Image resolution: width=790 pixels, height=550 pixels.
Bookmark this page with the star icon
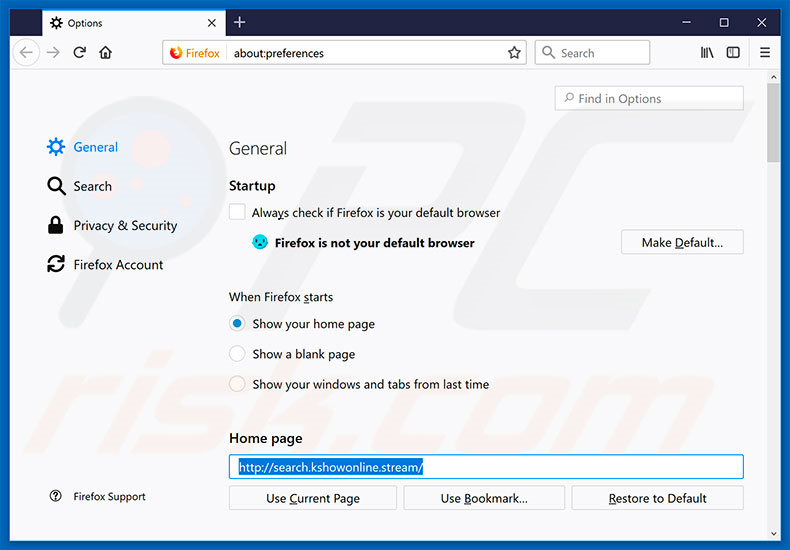(x=514, y=52)
